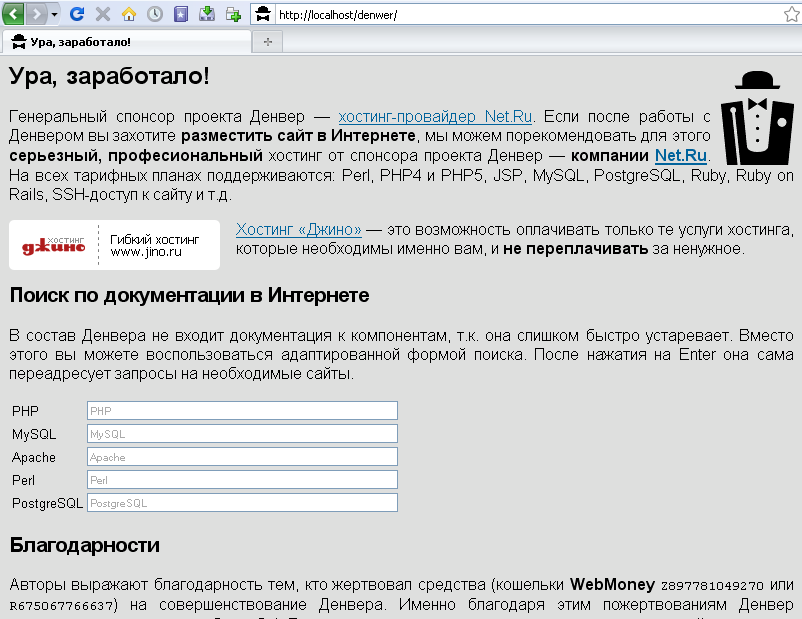Follow the bold 'Net.Ru' company link
Screen dimensions: 802x619
pos(681,156)
